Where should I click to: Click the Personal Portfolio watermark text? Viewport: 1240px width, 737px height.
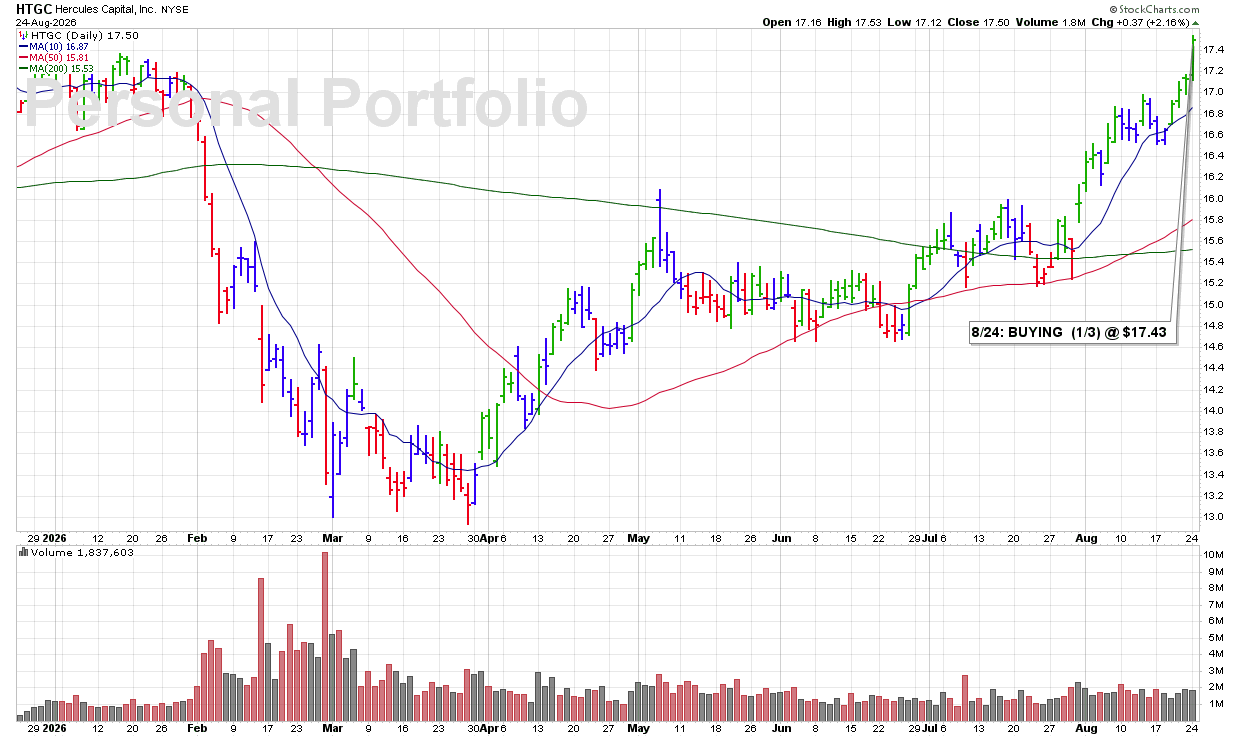point(305,104)
